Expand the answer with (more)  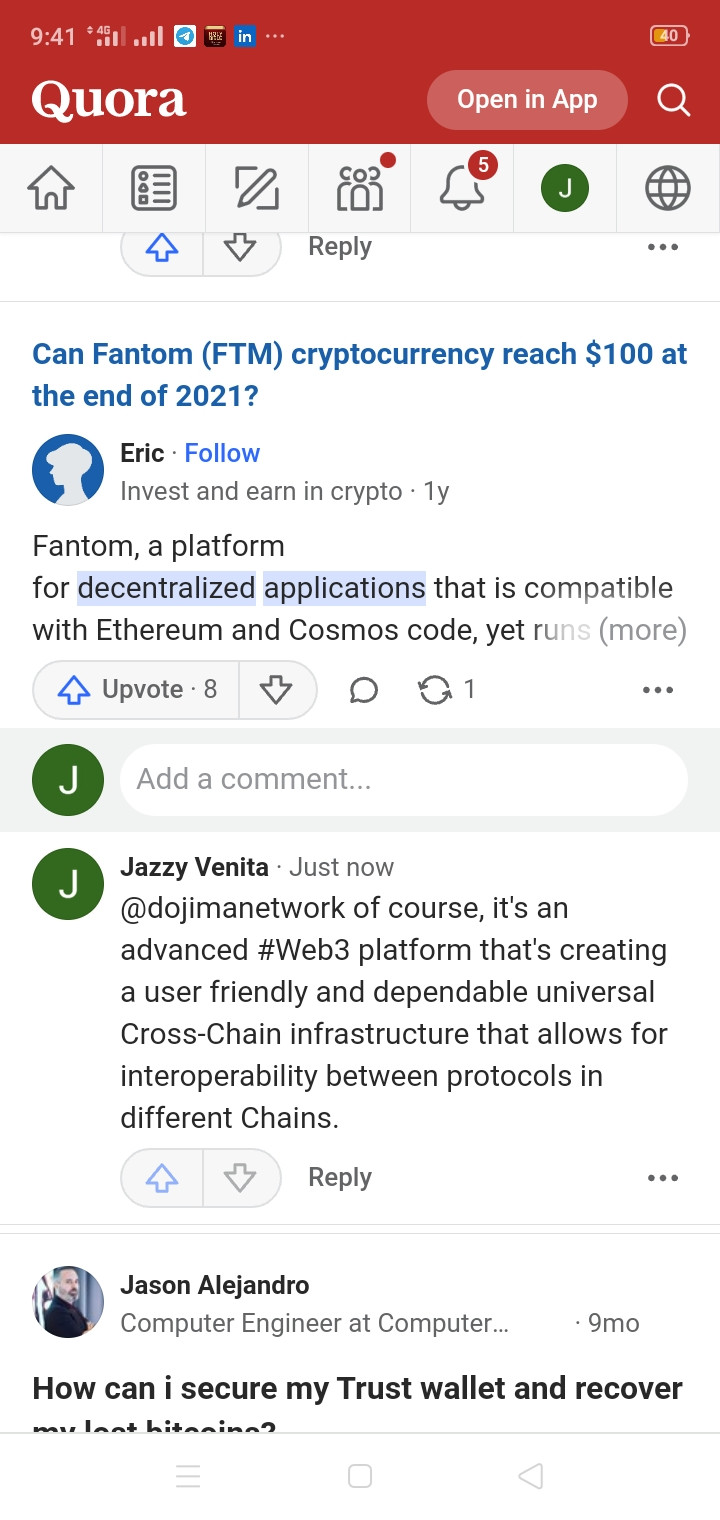[x=642, y=631]
